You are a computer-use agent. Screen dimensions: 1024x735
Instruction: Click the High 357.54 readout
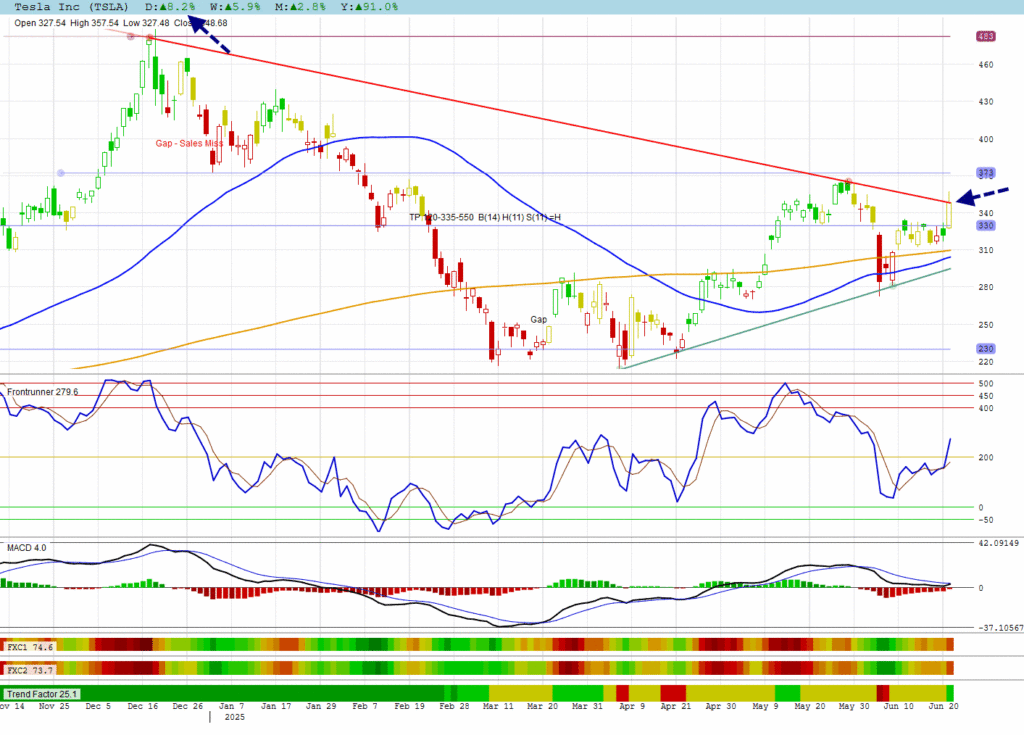(x=94, y=23)
